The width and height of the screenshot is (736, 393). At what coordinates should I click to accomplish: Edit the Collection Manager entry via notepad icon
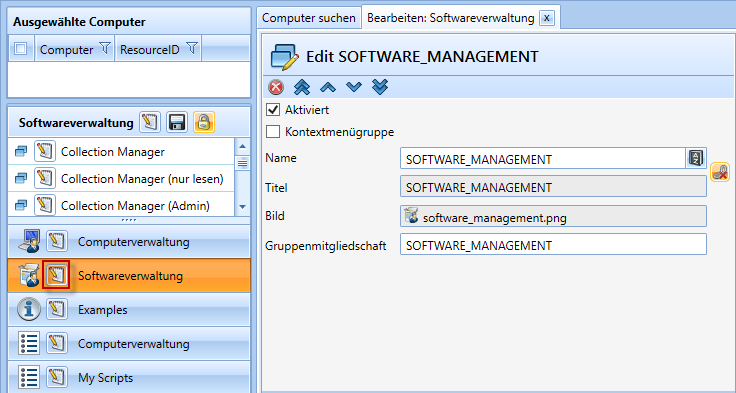pos(45,152)
